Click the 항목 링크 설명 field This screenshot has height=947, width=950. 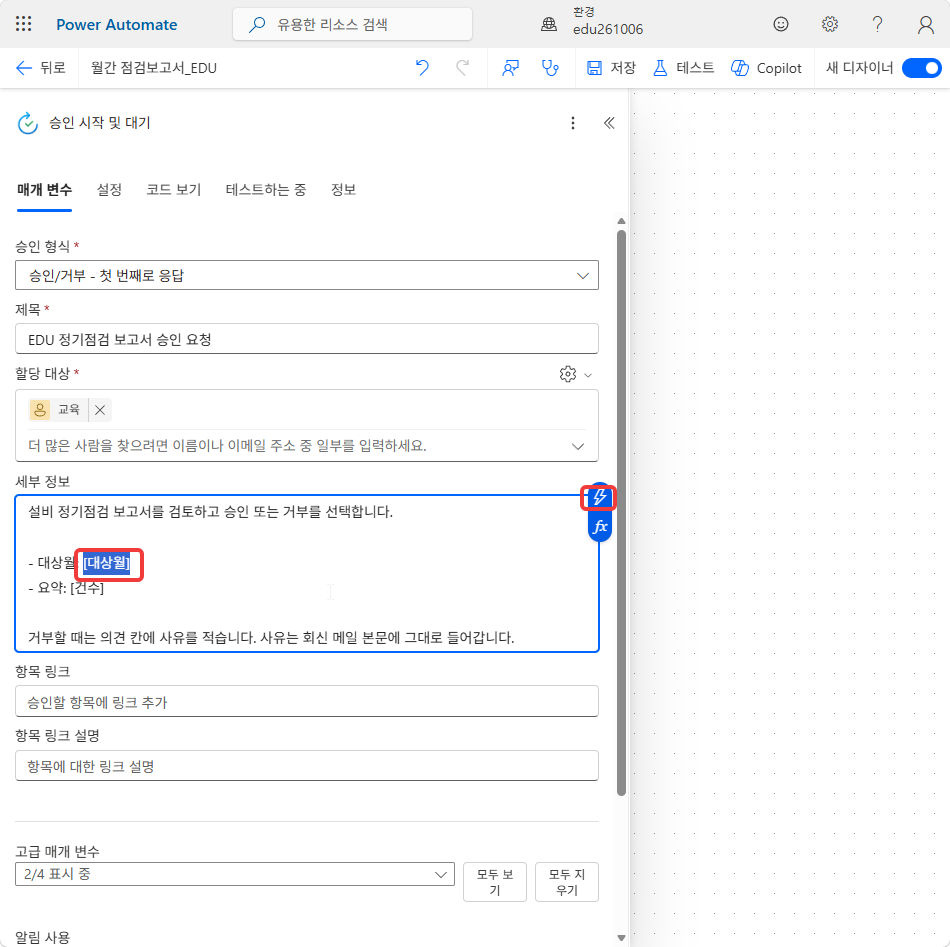pyautogui.click(x=307, y=766)
